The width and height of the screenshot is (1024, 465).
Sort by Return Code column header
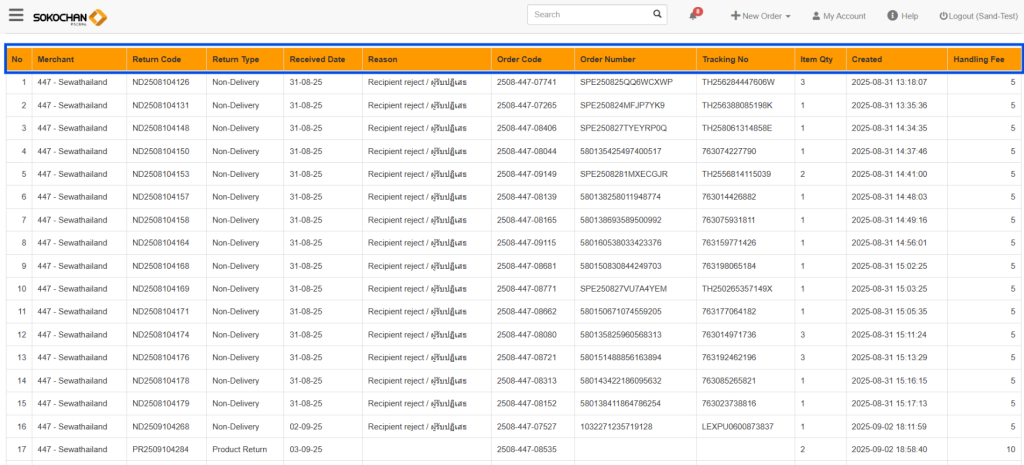(x=157, y=59)
